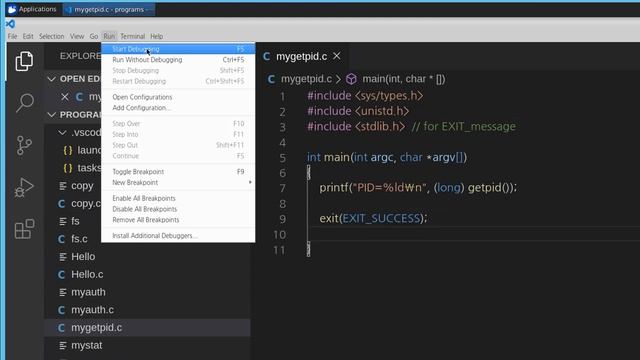Click the printf code line
This screenshot has width=640, height=360.
pyautogui.click(x=418, y=188)
